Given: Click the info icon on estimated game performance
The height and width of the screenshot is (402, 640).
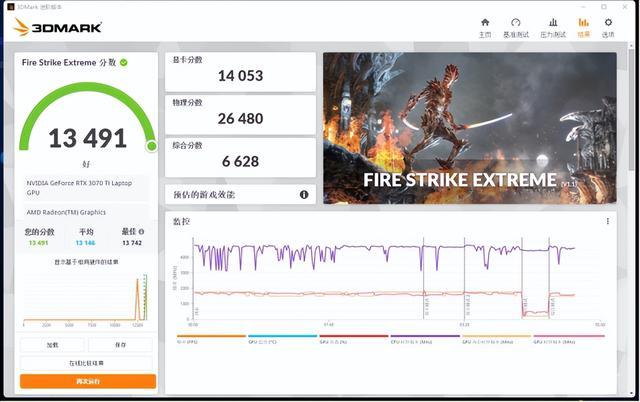Looking at the screenshot, I should tap(304, 195).
